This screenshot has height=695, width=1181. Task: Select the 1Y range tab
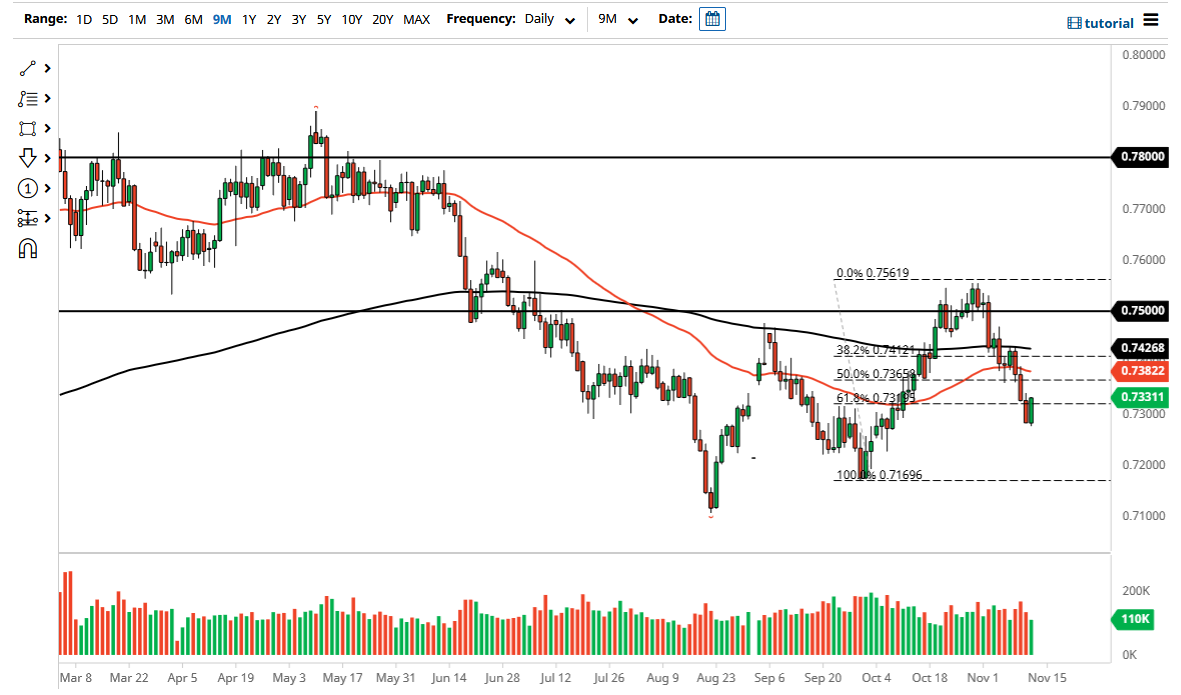pos(249,19)
